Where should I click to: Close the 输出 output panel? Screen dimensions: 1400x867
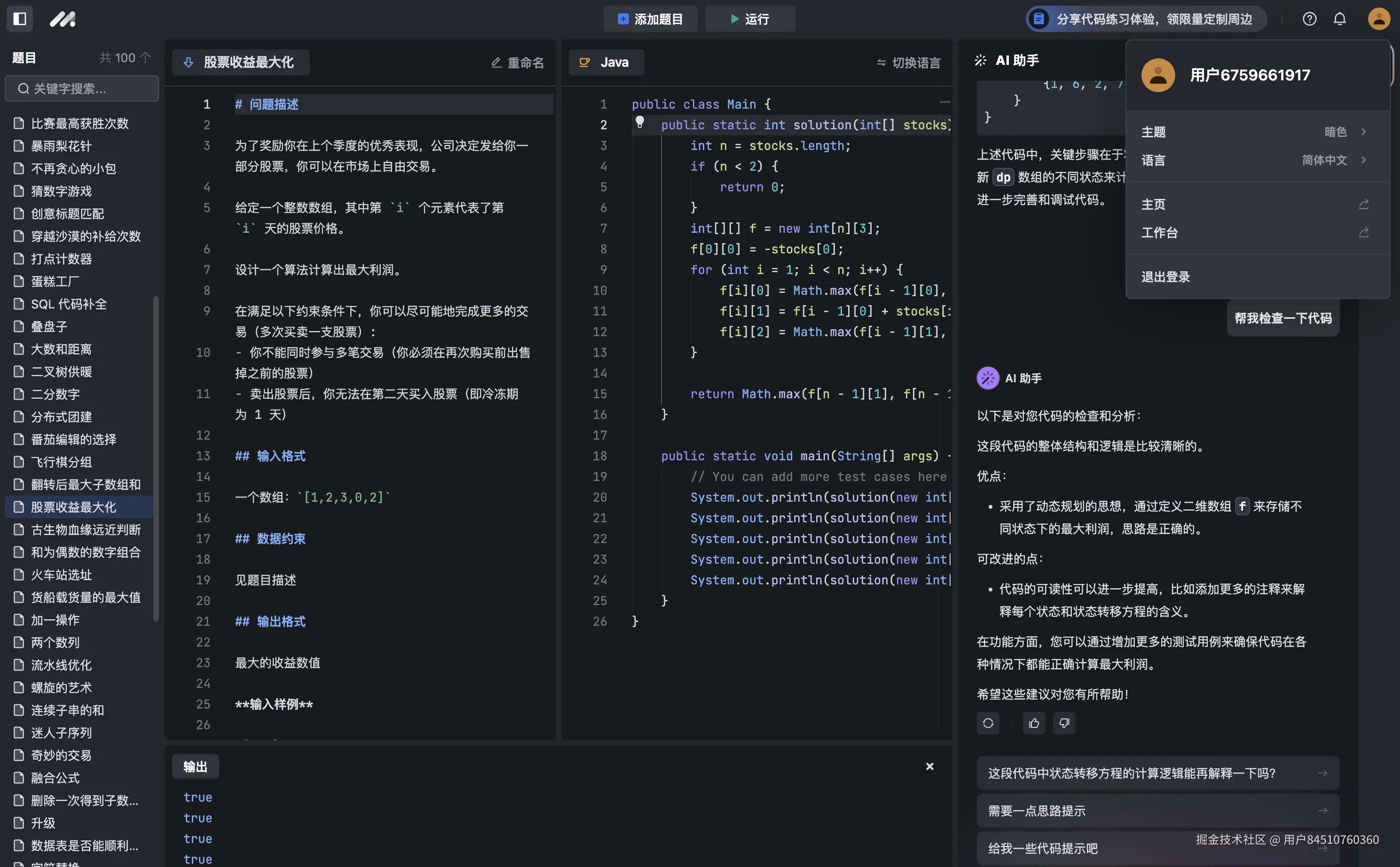[929, 766]
